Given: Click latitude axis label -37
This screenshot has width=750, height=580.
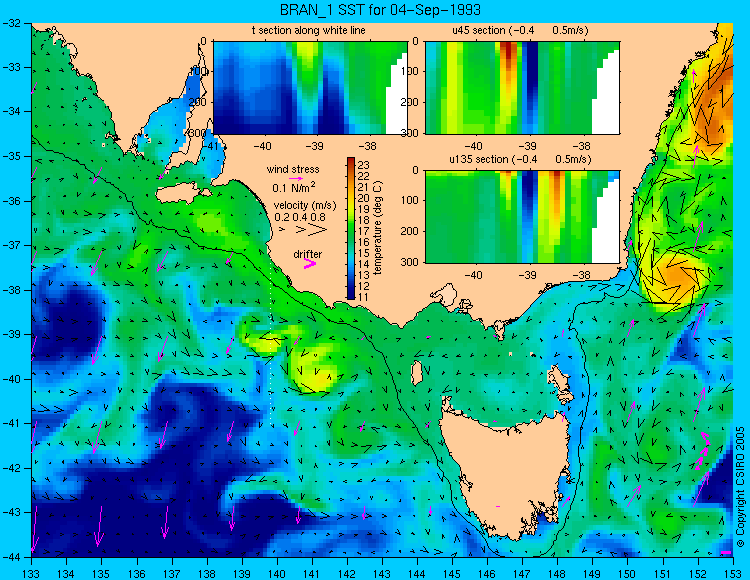Looking at the screenshot, I should coord(13,245).
